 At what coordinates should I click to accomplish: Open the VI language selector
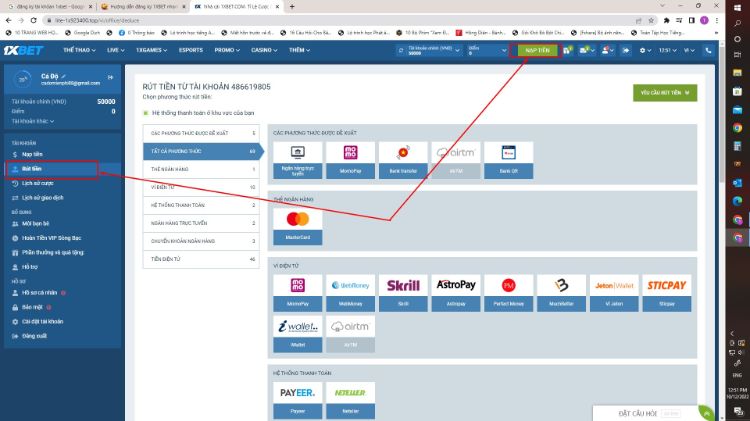point(689,50)
